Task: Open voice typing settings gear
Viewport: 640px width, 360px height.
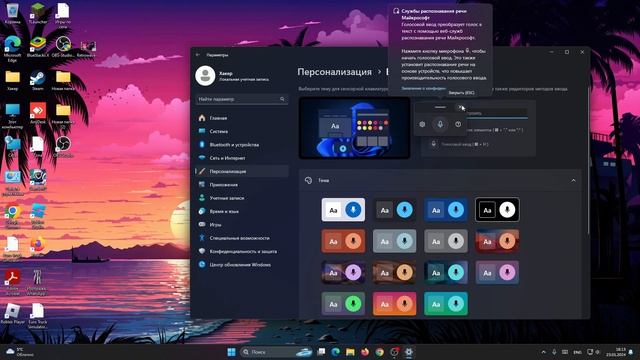Action: click(x=422, y=124)
